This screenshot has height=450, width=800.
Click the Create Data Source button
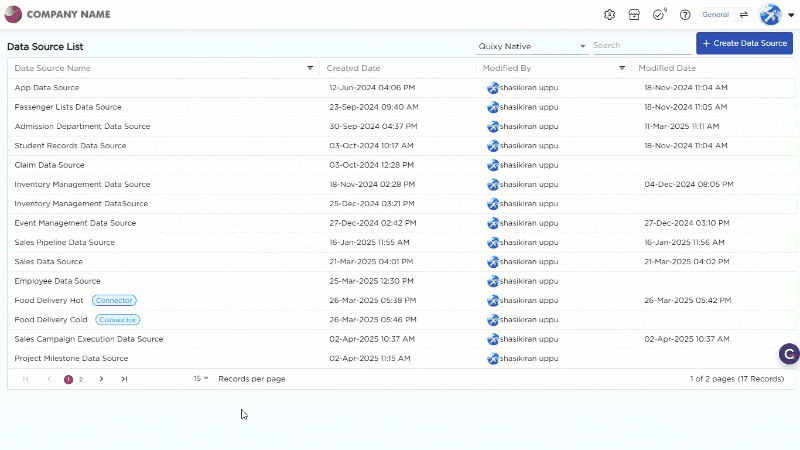click(744, 43)
